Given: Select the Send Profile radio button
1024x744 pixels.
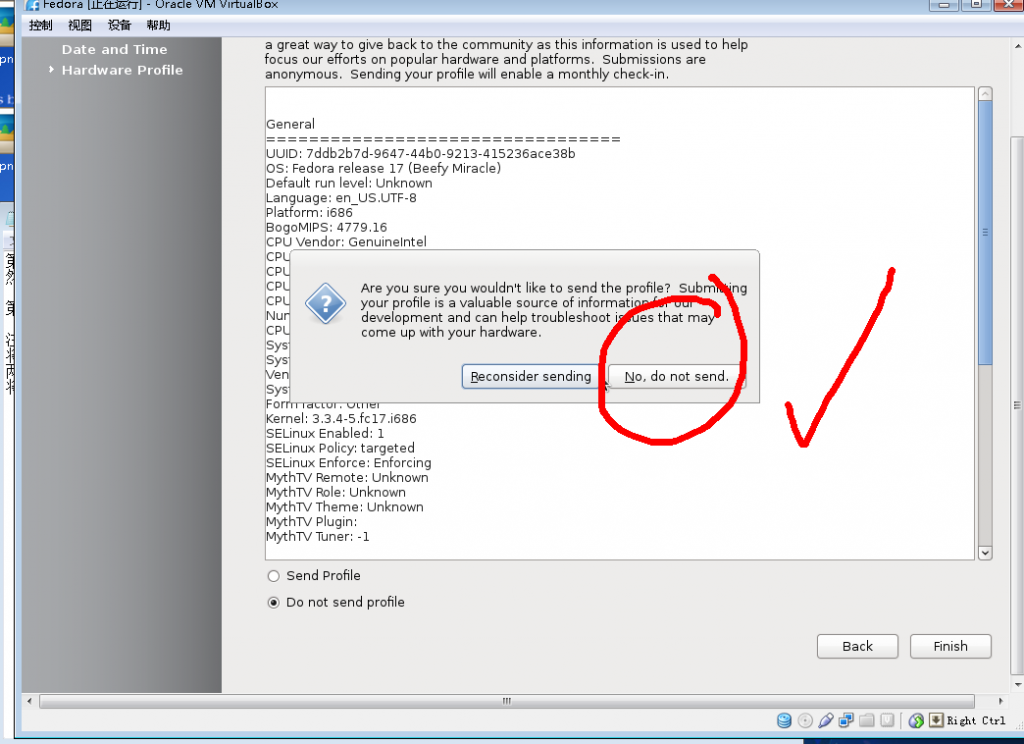Looking at the screenshot, I should click(272, 575).
